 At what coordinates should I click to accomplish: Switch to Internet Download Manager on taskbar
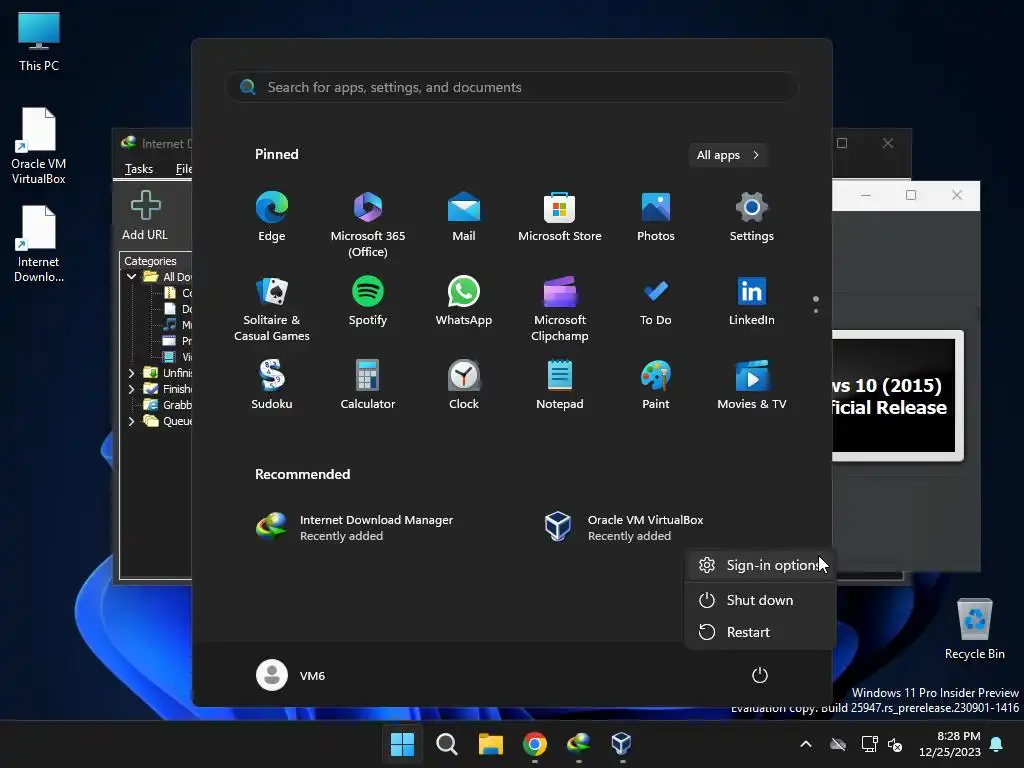tap(579, 744)
